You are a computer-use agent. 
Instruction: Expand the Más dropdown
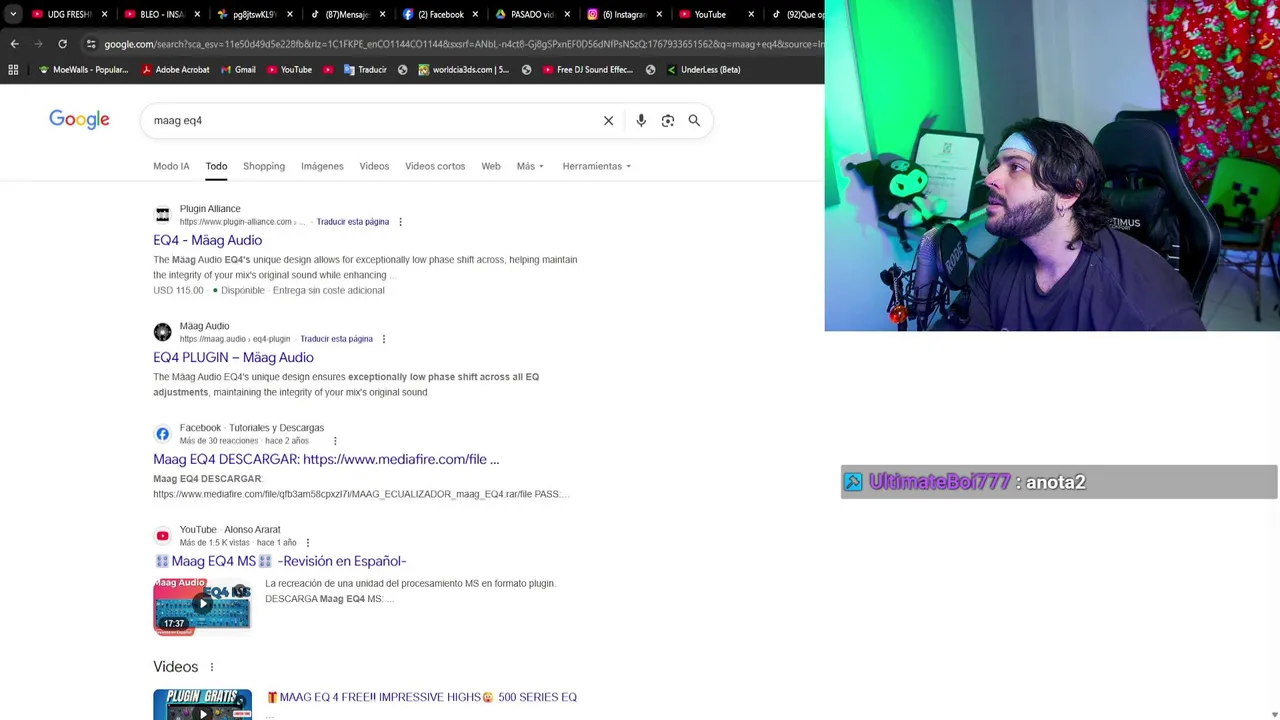tap(530, 166)
